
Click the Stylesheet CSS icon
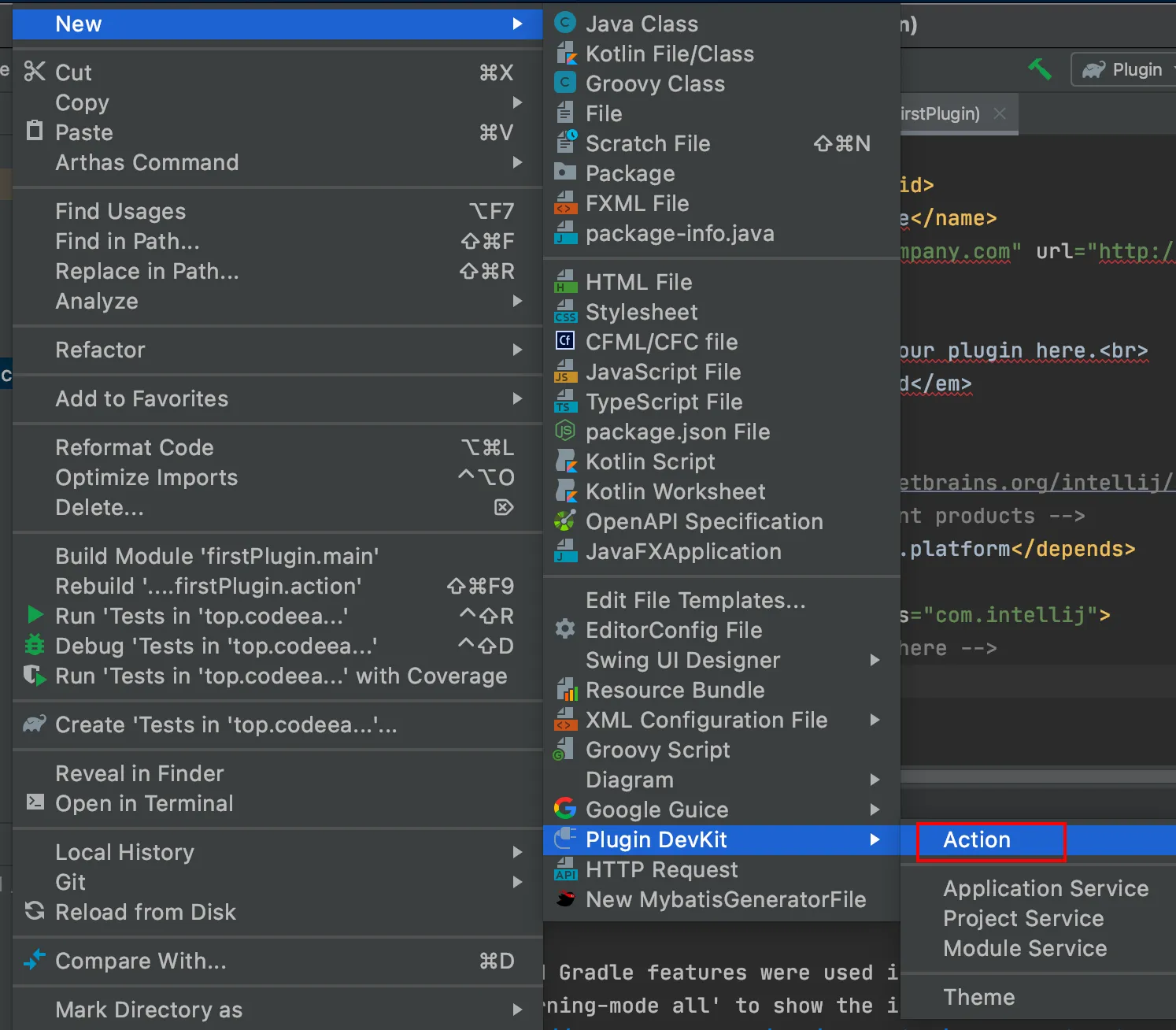click(565, 312)
